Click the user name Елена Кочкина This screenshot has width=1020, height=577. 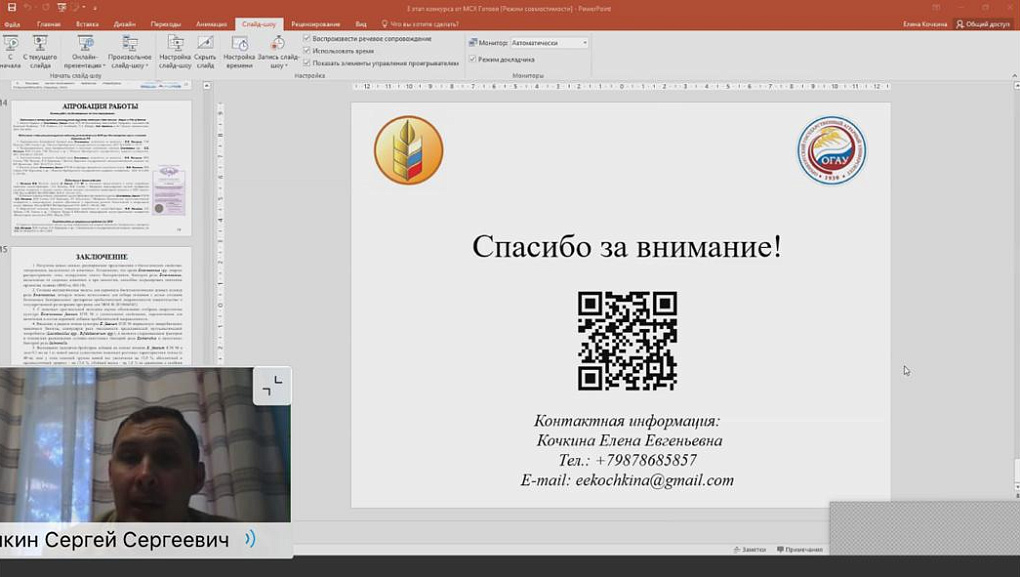pos(925,24)
